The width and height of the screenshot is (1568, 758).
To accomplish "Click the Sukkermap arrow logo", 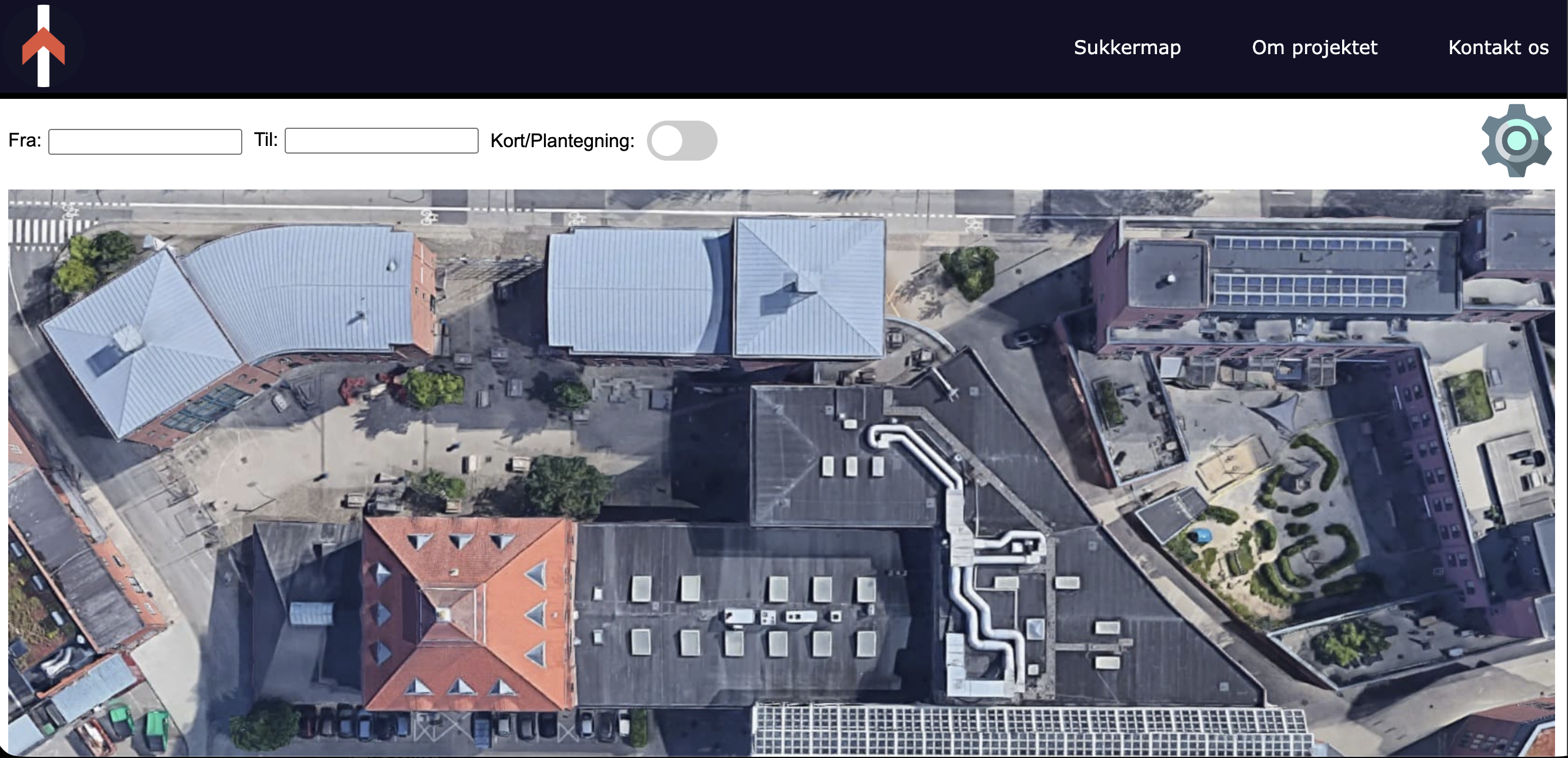I will point(43,45).
